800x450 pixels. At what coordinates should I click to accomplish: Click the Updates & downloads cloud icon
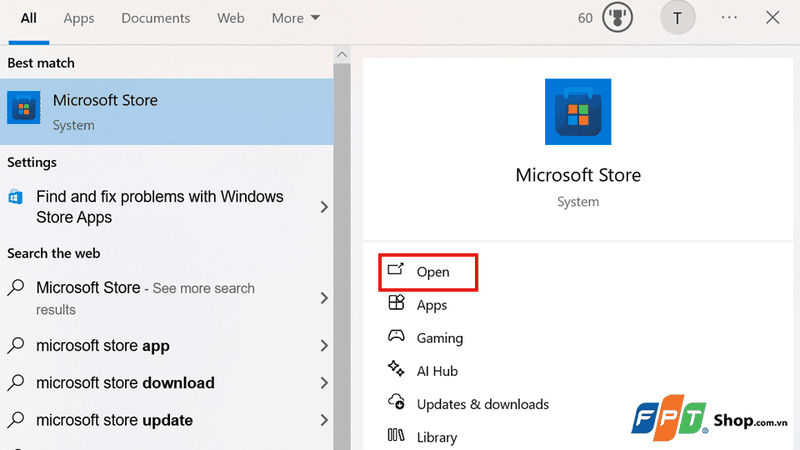click(396, 402)
